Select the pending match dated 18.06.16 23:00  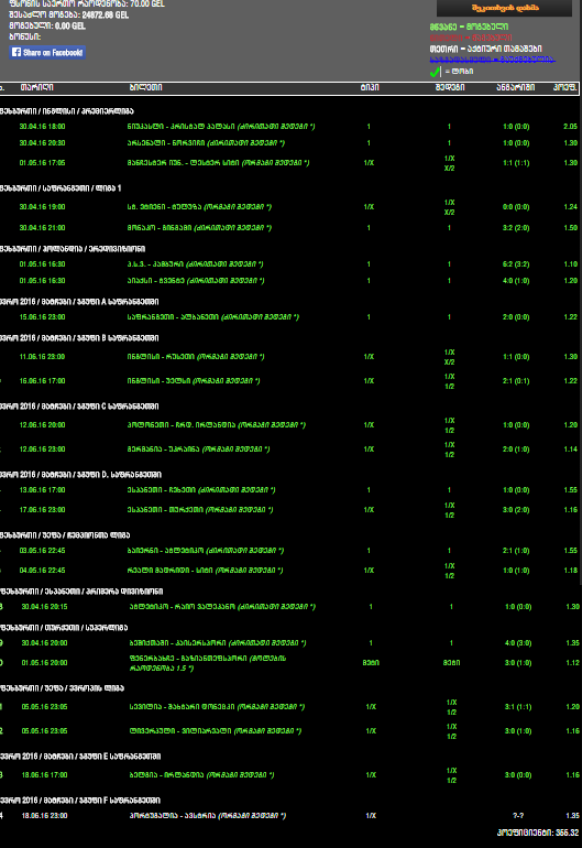[291, 816]
